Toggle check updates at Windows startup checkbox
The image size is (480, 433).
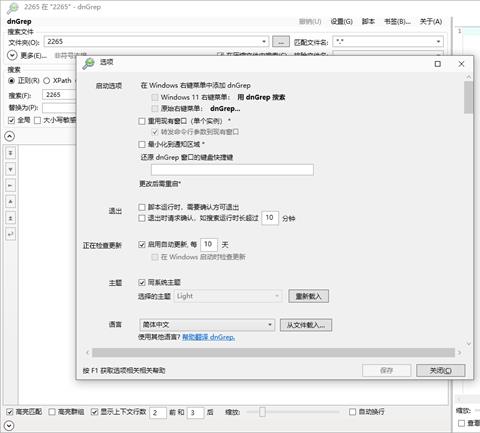(155, 257)
